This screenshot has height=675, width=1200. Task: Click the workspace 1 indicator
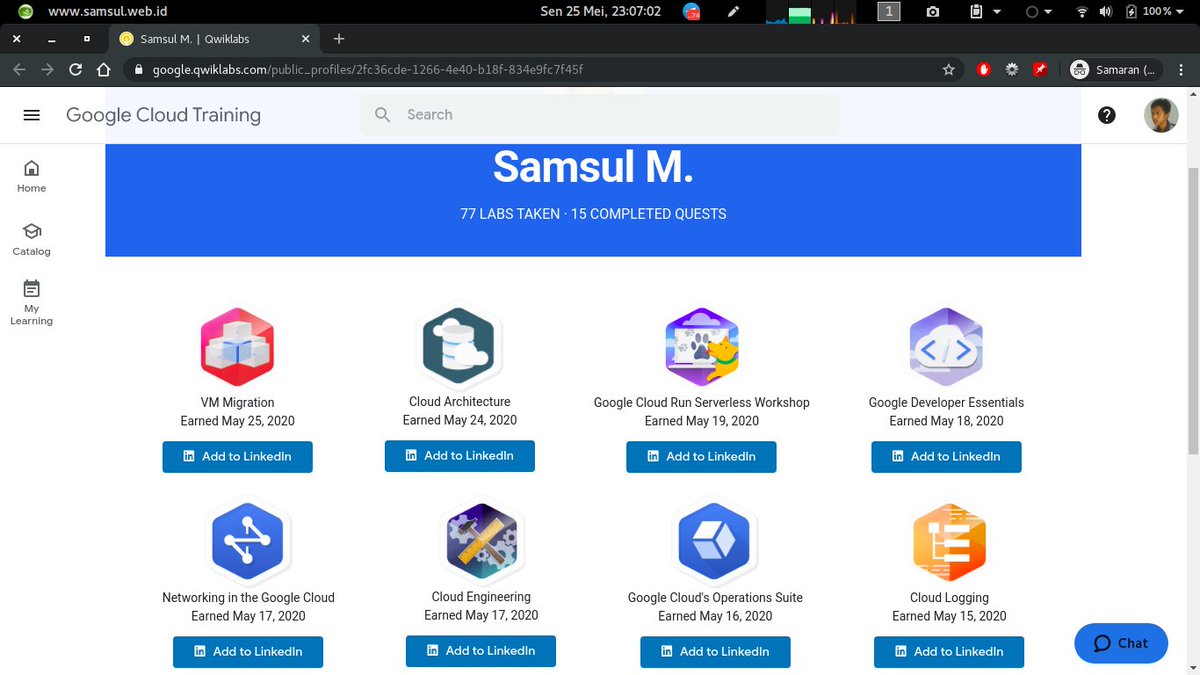[x=889, y=12]
